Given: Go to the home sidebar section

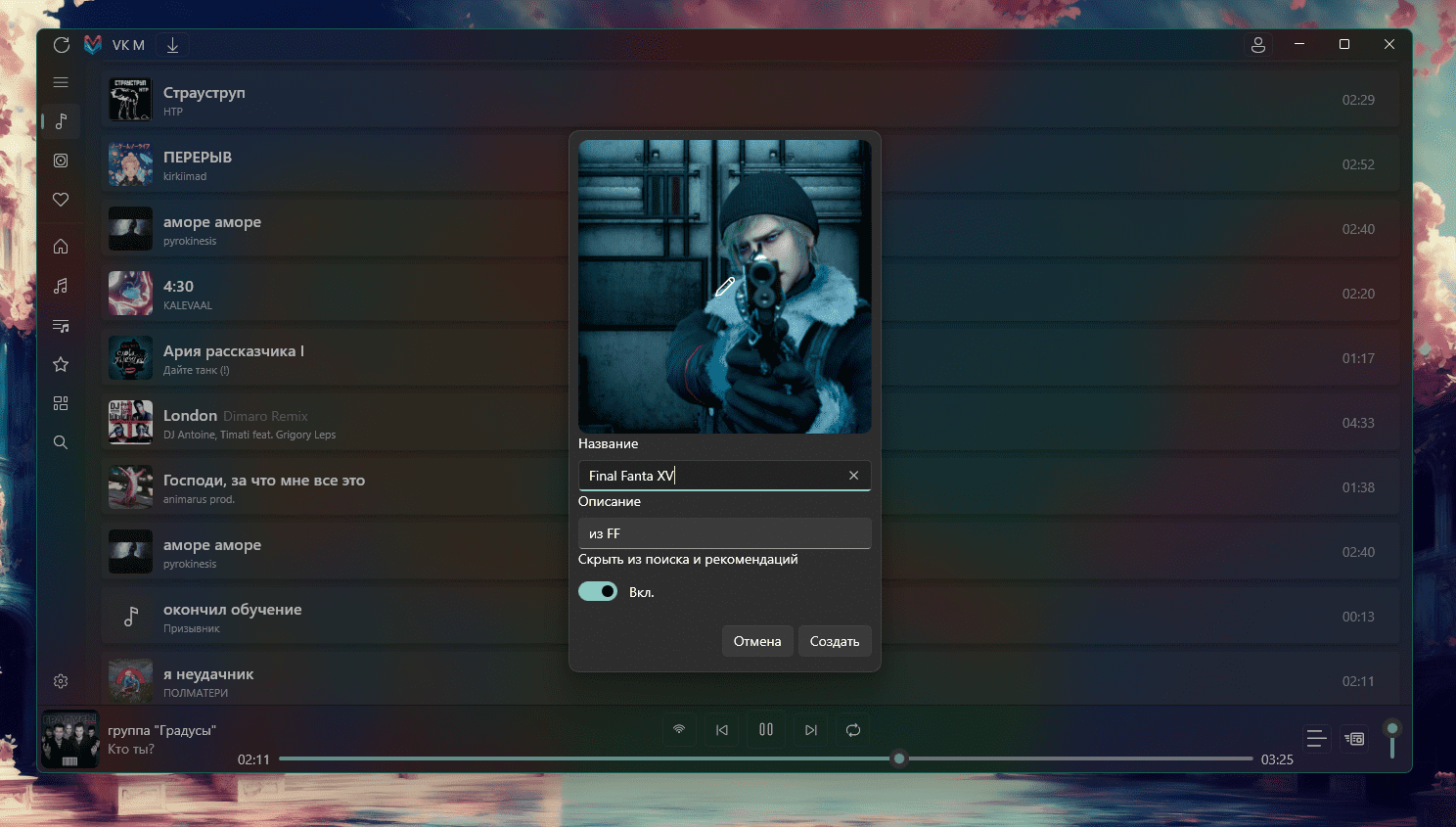Looking at the screenshot, I should [x=61, y=247].
